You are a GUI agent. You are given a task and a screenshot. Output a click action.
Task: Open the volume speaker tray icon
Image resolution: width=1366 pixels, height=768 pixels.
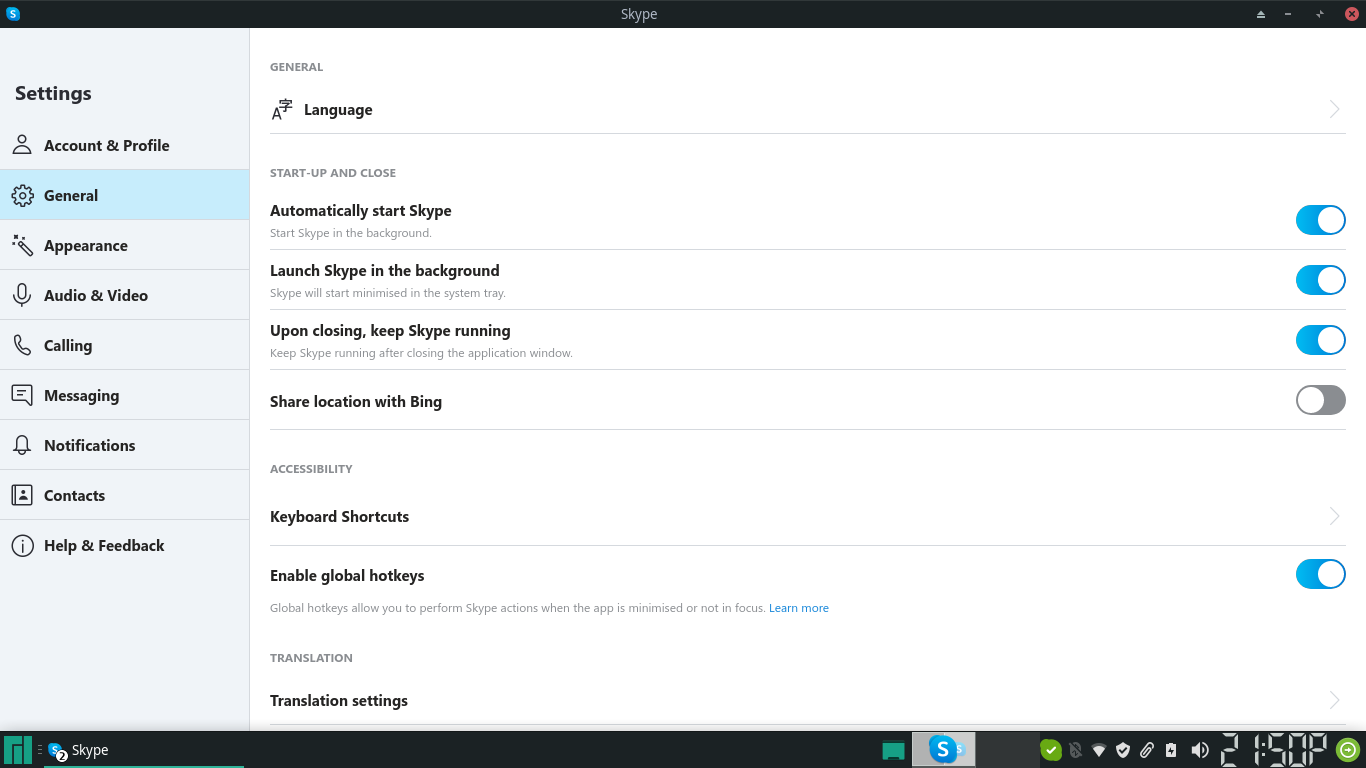coord(1200,750)
